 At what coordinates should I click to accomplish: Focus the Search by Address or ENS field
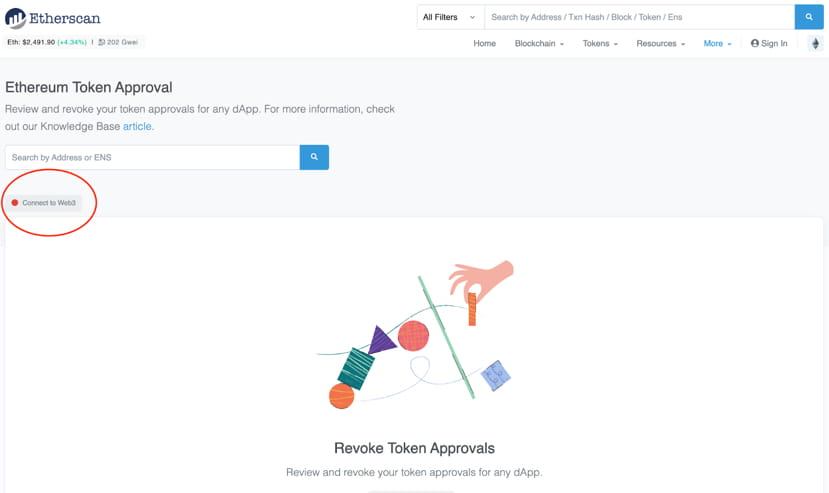pos(152,157)
